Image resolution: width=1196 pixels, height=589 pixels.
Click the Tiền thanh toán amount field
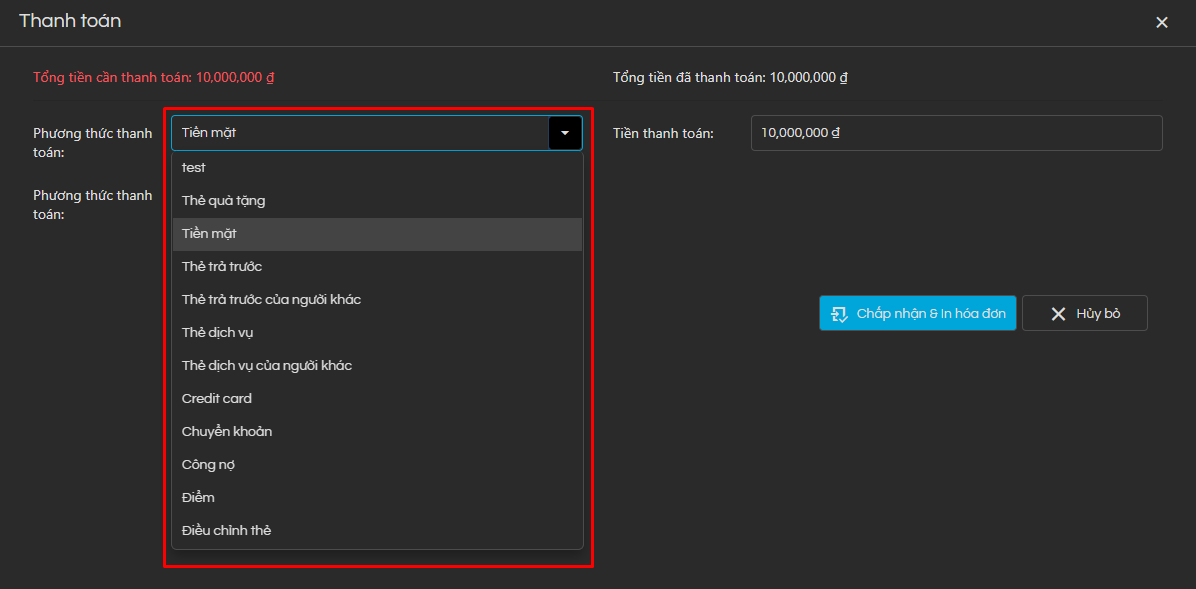tap(956, 133)
